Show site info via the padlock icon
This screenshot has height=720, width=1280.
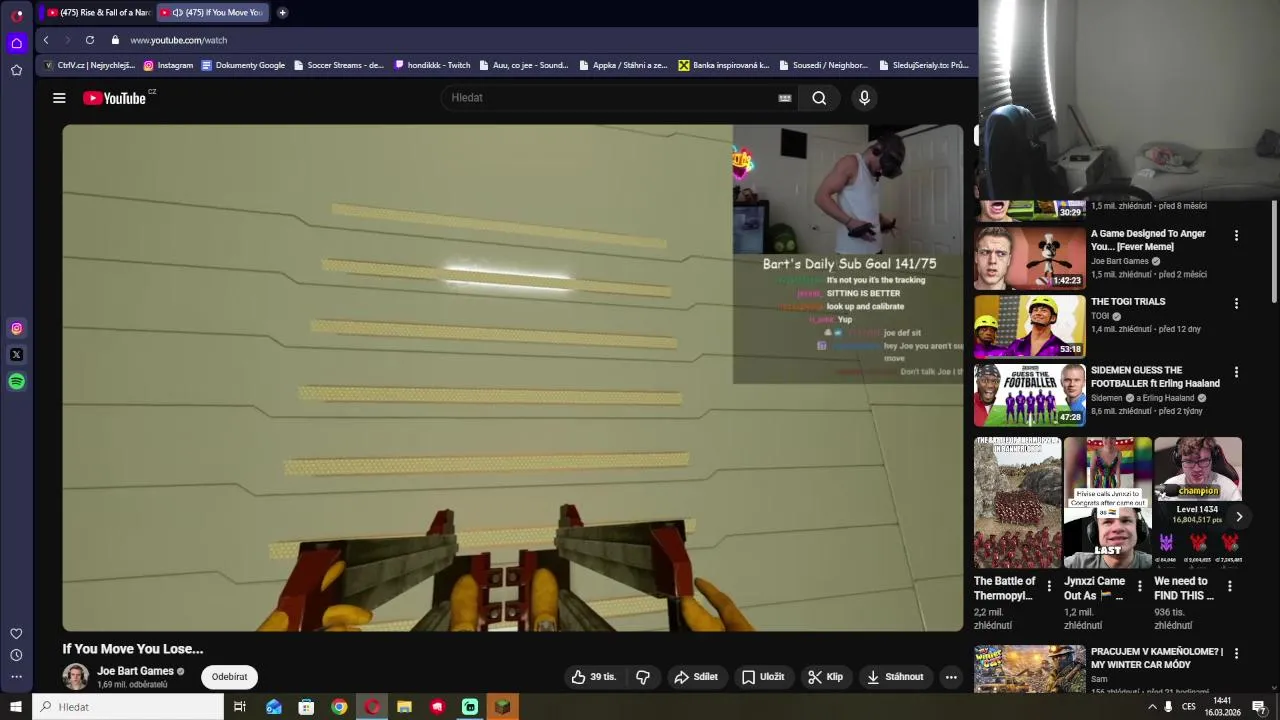[115, 40]
